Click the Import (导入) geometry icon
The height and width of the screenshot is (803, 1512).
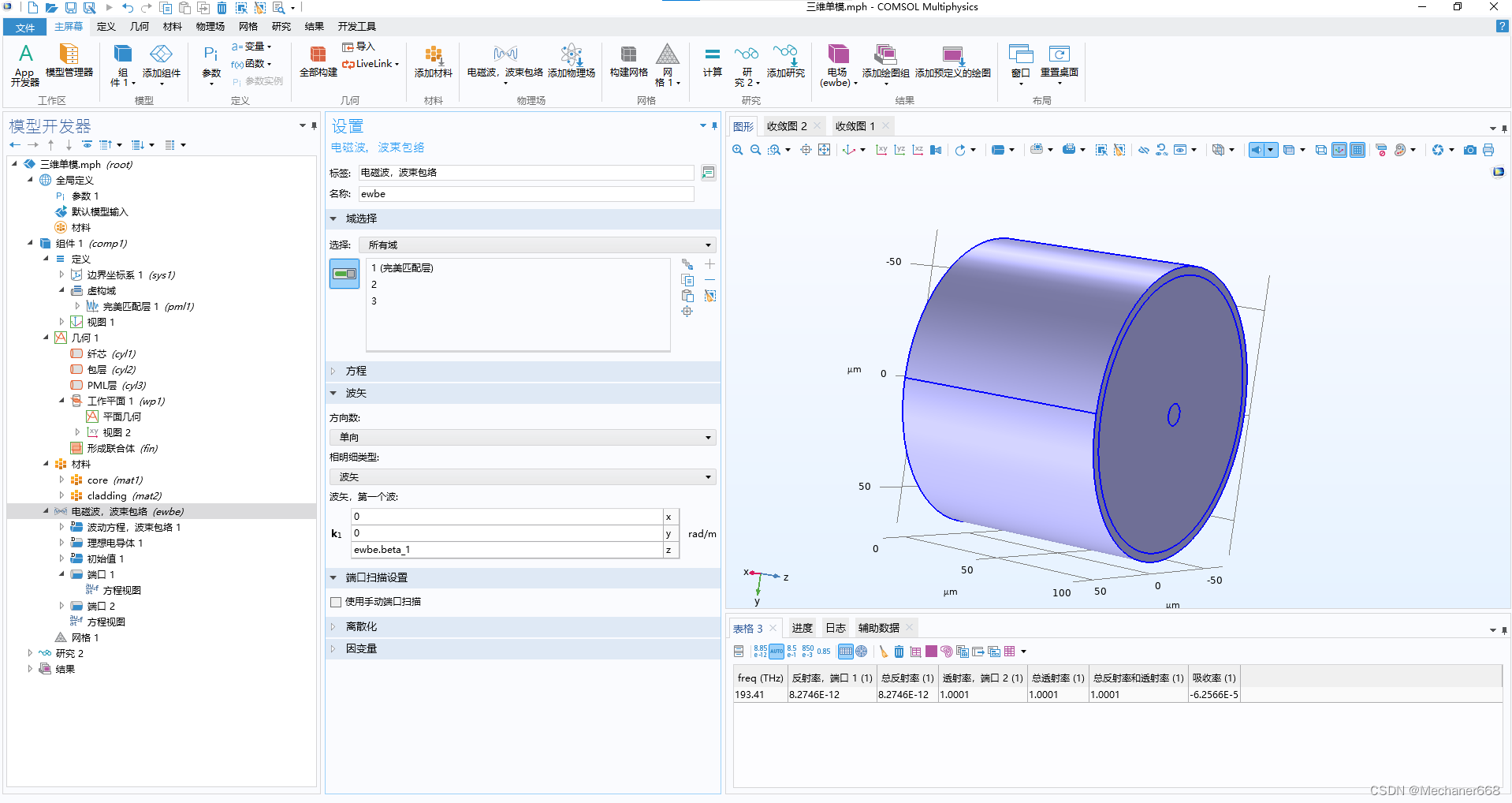coord(359,47)
